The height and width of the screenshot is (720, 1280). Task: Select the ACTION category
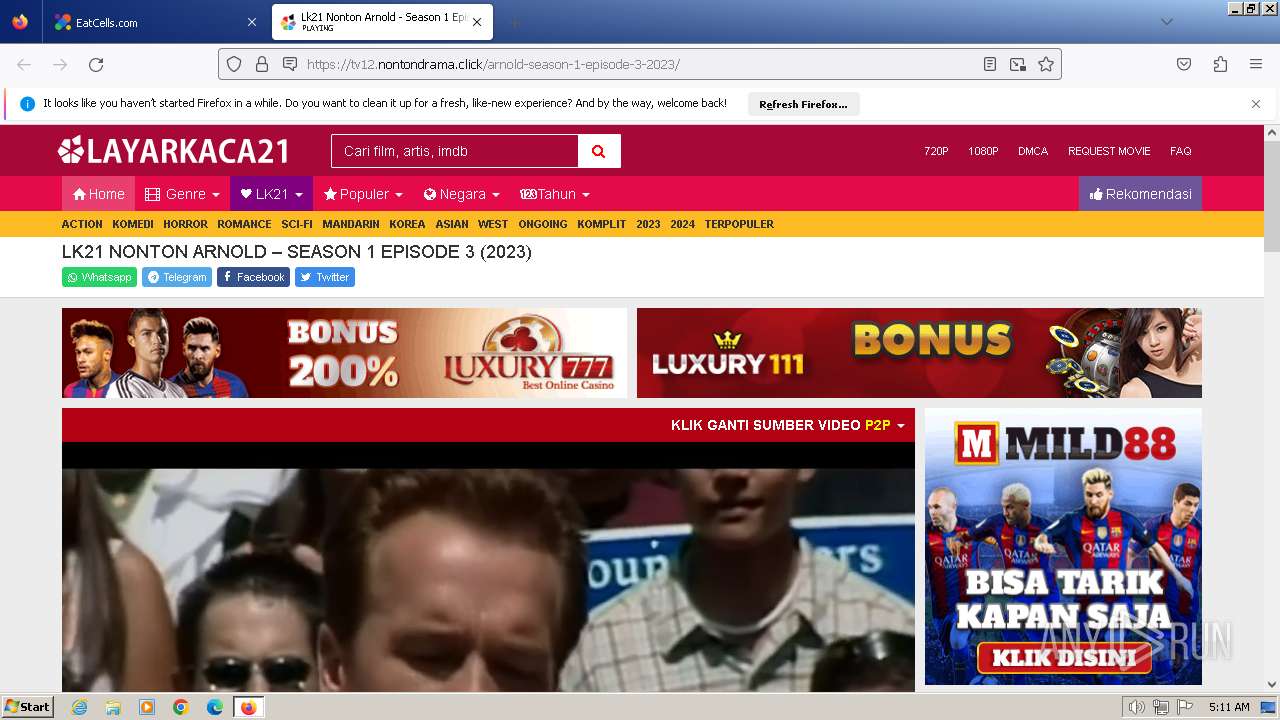coord(82,224)
